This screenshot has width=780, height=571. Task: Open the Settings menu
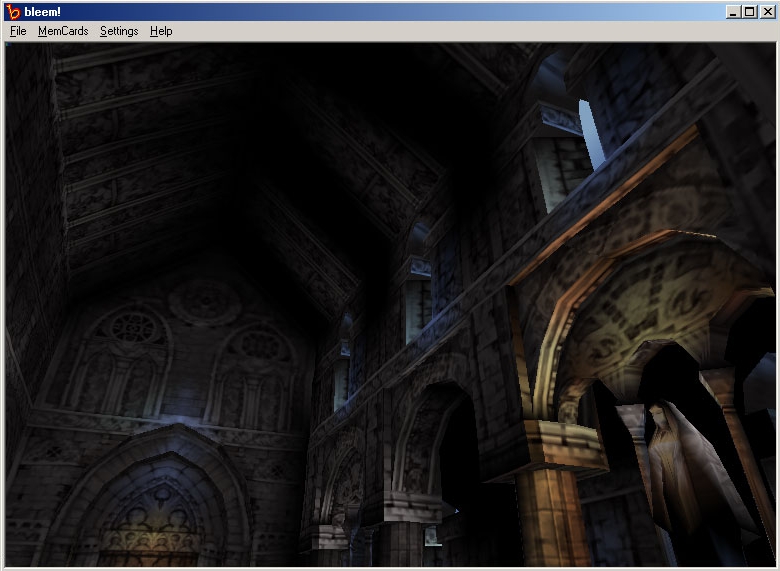[119, 31]
